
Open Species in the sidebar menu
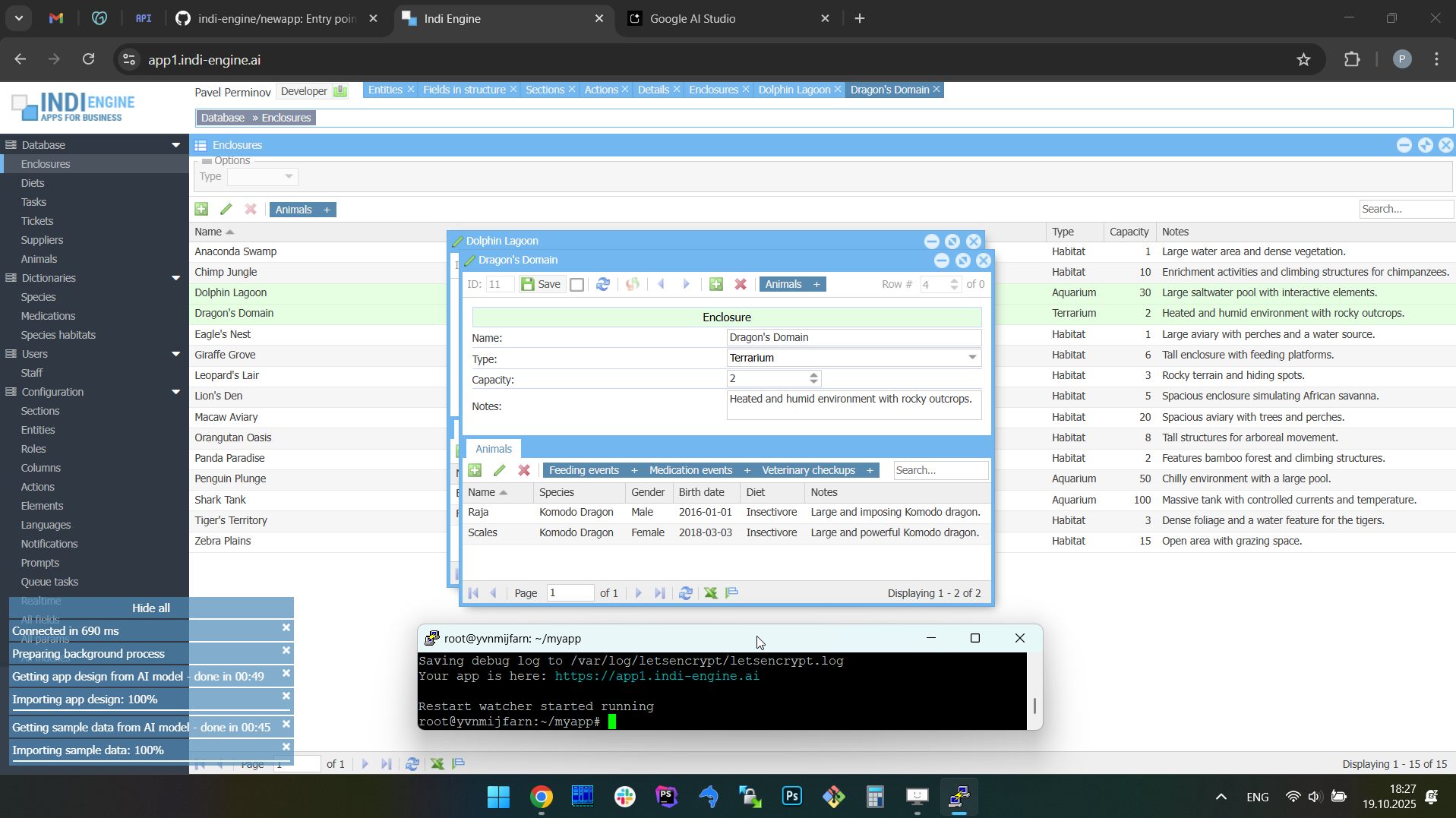coord(39,297)
